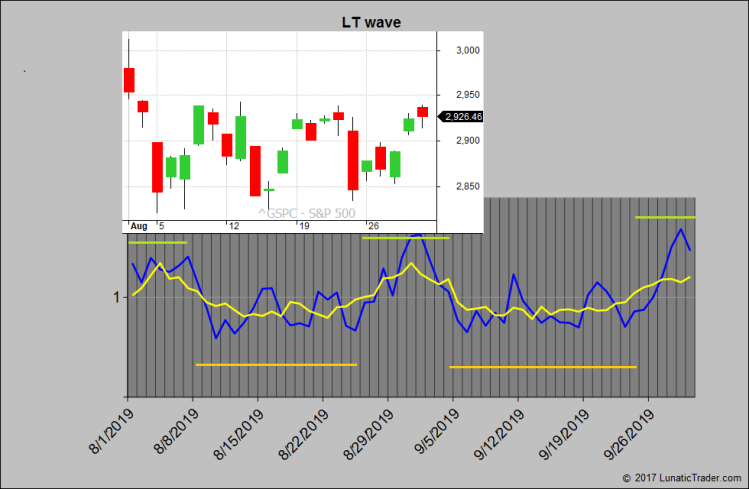Open the LunaticTrader.com copyright link
The height and width of the screenshot is (489, 749).
(x=684, y=479)
